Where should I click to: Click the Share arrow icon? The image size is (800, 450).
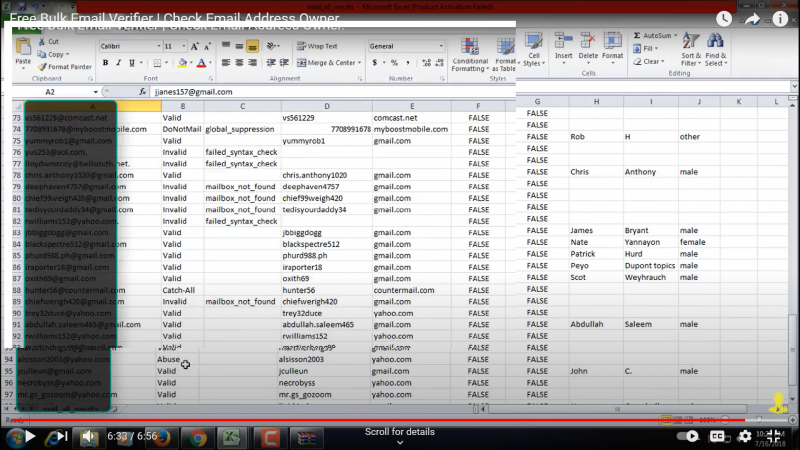(752, 19)
